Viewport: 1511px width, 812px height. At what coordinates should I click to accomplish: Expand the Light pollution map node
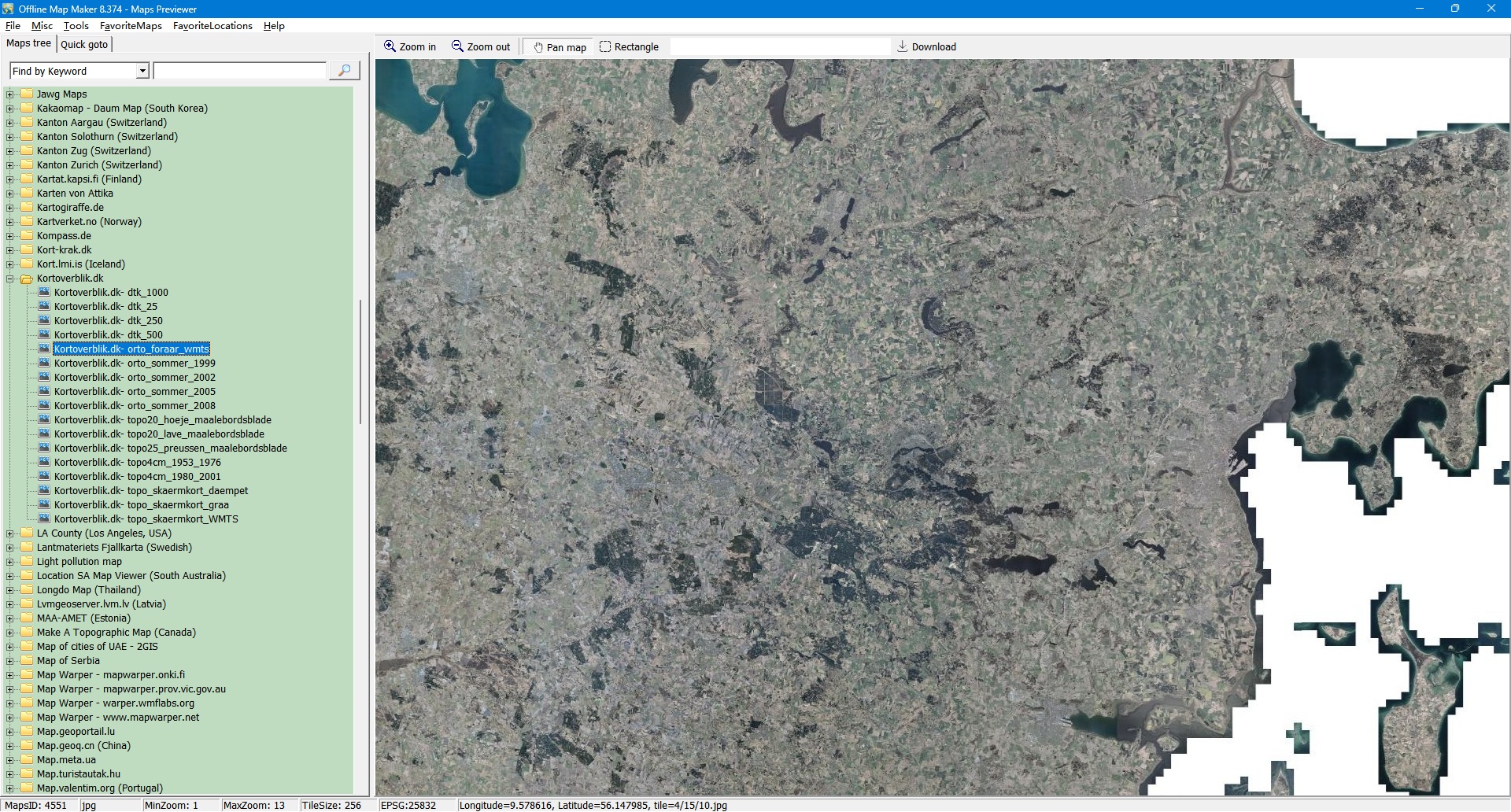pyautogui.click(x=10, y=562)
